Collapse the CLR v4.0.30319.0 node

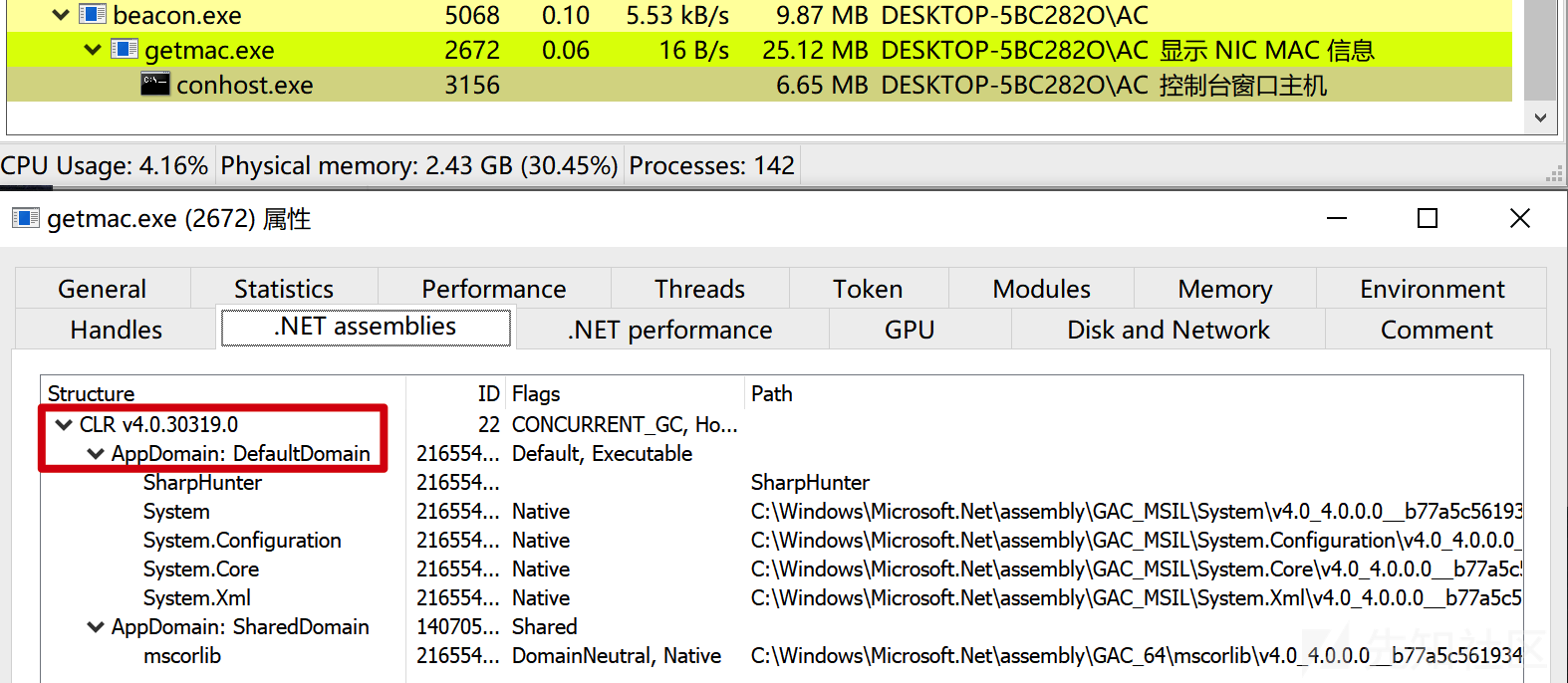[64, 425]
